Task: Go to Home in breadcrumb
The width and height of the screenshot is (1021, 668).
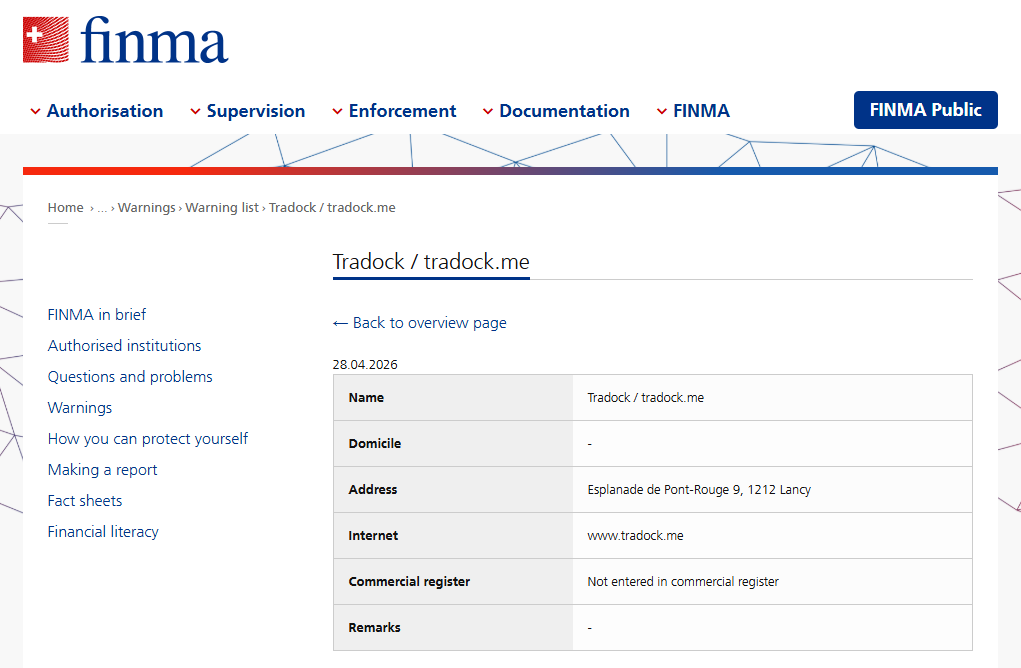Action: click(x=66, y=208)
